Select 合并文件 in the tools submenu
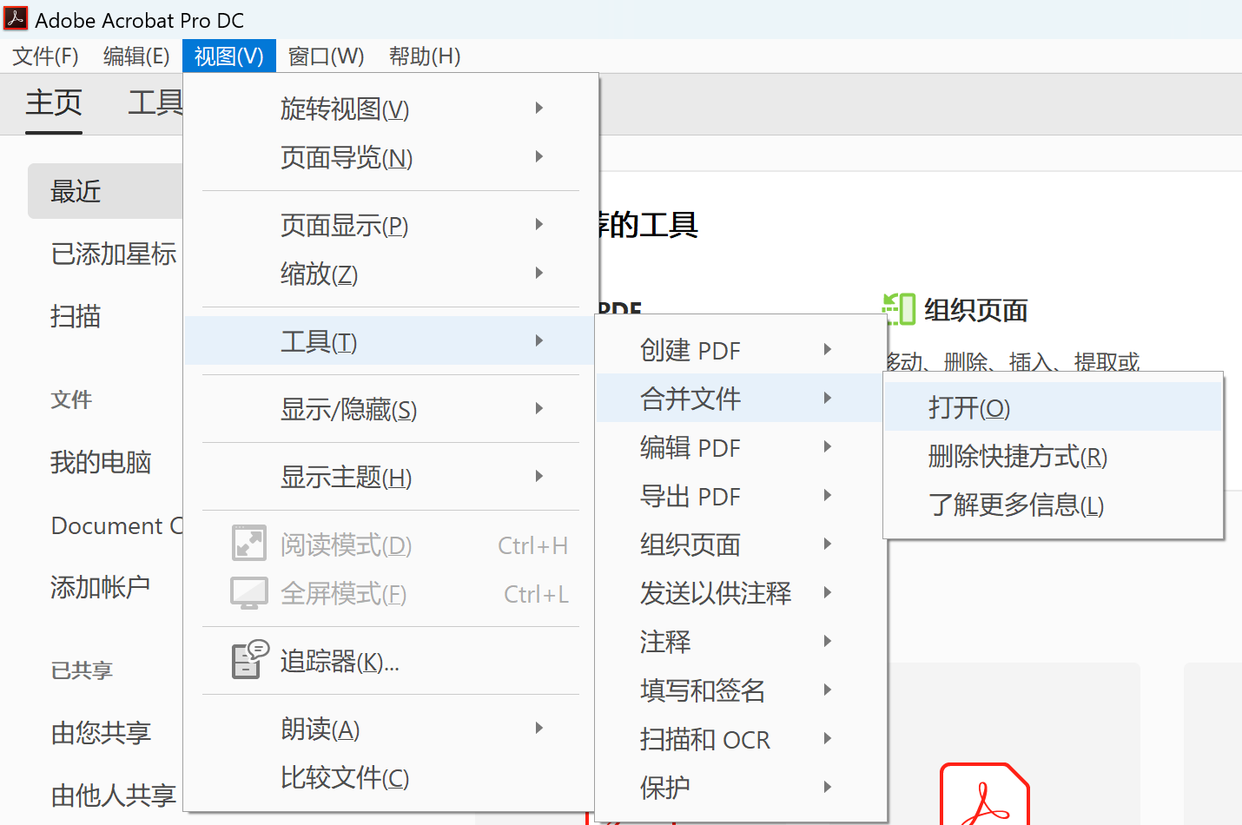1242x825 pixels. pos(740,398)
